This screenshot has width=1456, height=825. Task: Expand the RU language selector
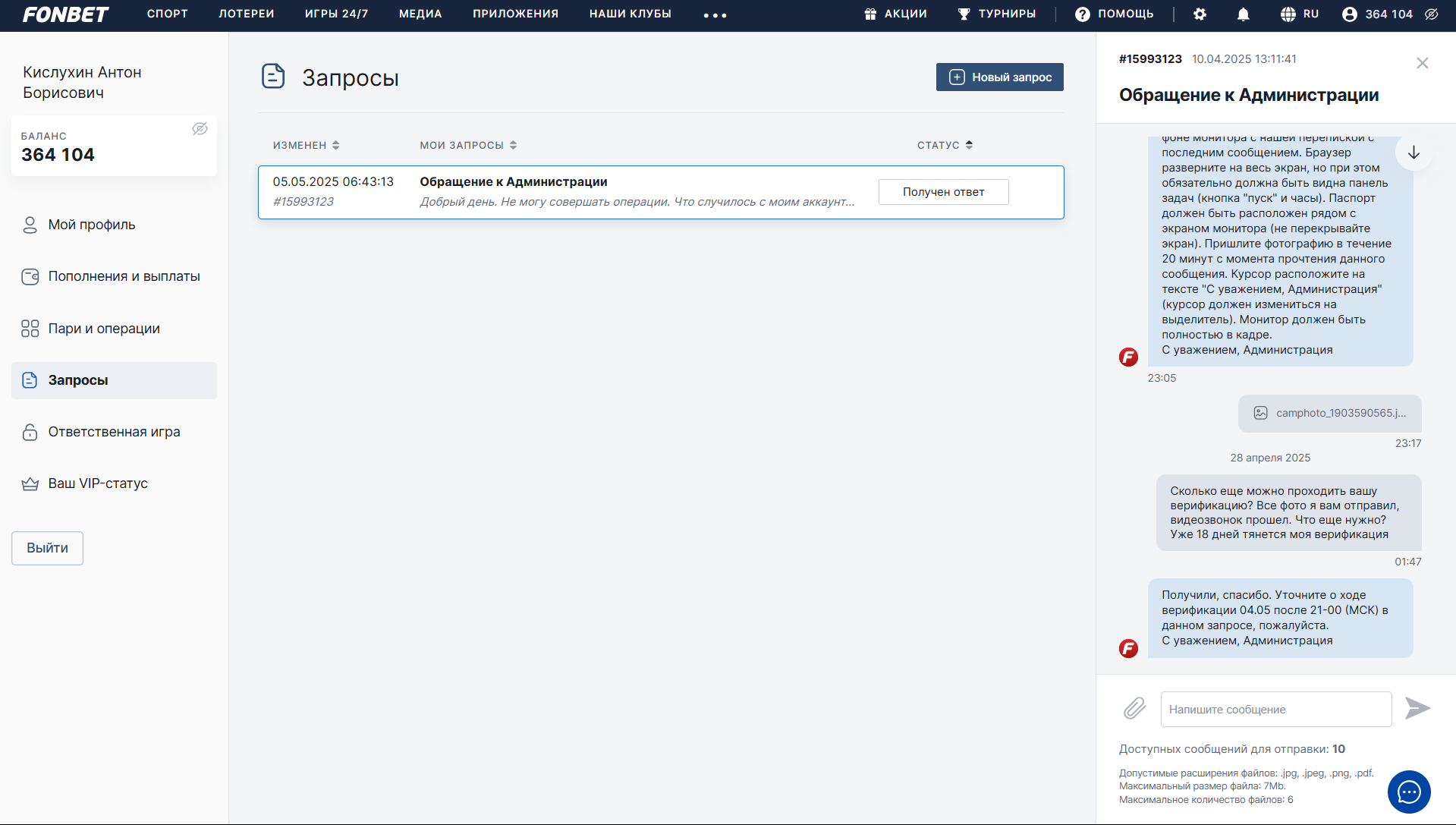1300,14
